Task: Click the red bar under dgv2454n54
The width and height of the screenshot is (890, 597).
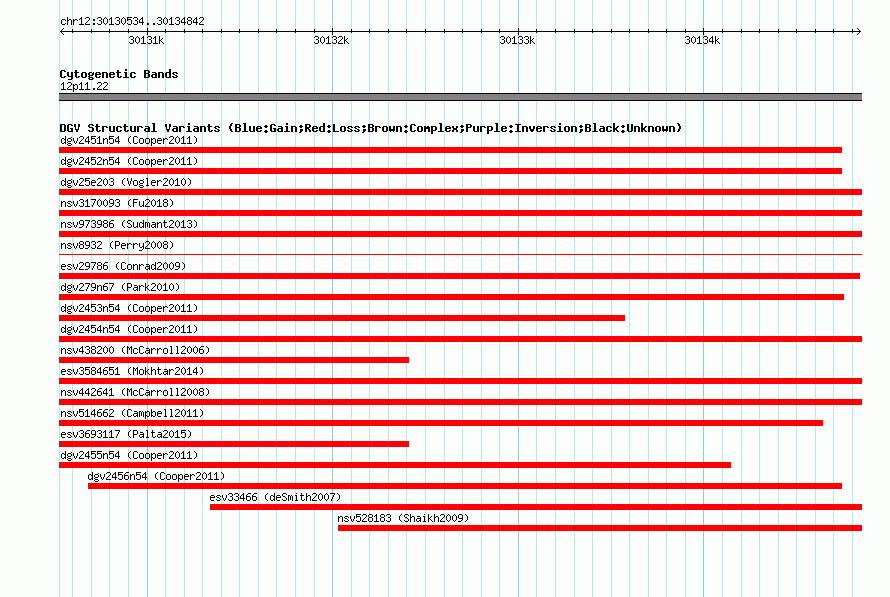Action: coord(460,339)
